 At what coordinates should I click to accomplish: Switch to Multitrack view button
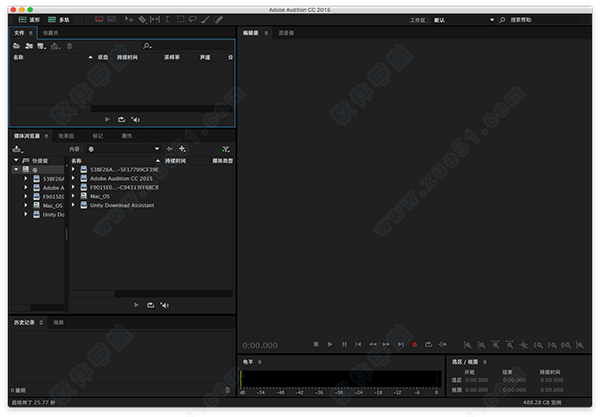coord(59,20)
